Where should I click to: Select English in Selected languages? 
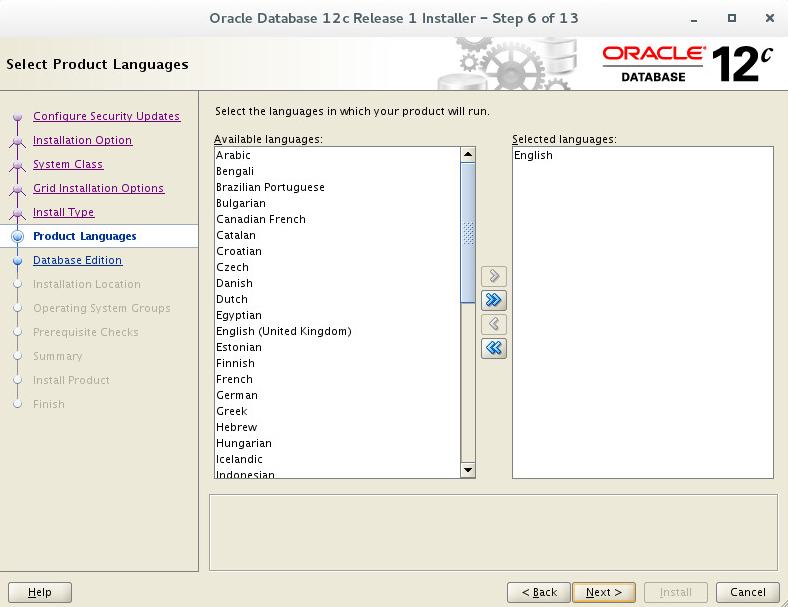[x=643, y=155]
